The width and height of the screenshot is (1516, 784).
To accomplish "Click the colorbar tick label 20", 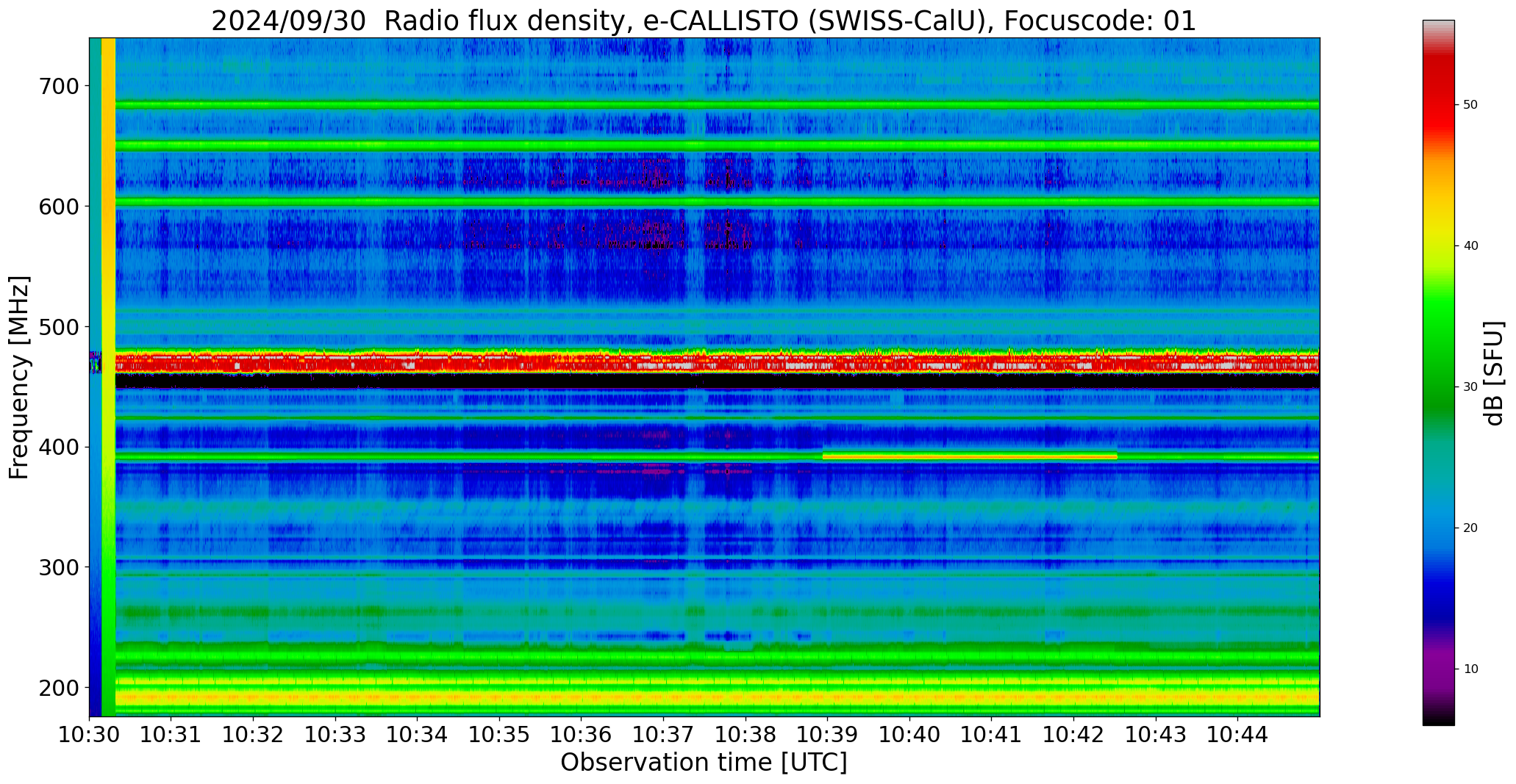I will 1470,528.
